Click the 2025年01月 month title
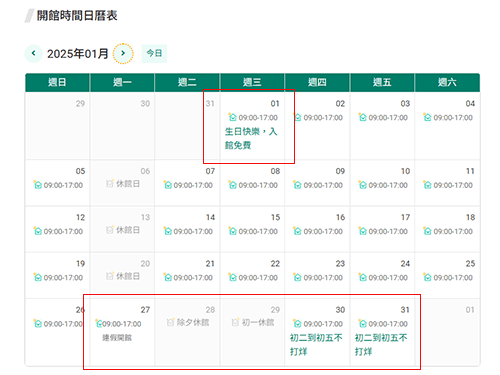Screen dimensions: 500x375 pyautogui.click(x=78, y=54)
